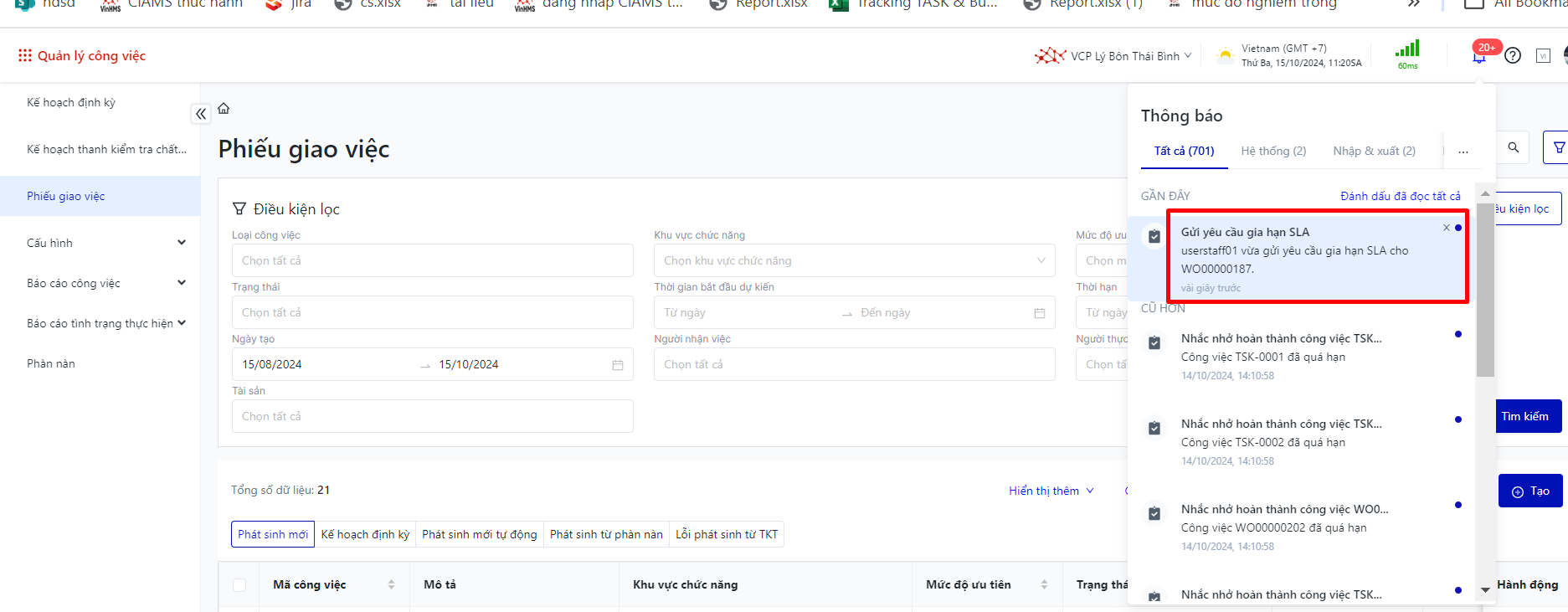Expand the Hiển thị thêm option
This screenshot has width=1568, height=612.
point(1051,491)
